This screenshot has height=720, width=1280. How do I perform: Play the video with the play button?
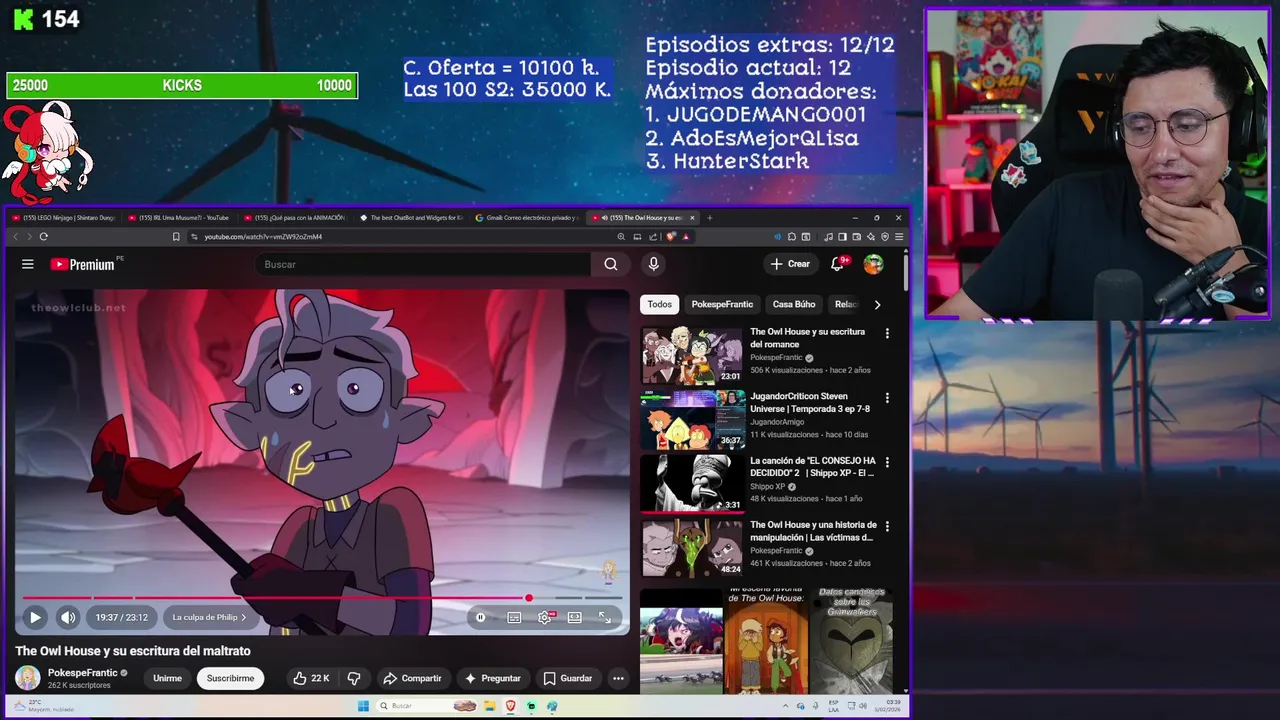pyautogui.click(x=35, y=617)
